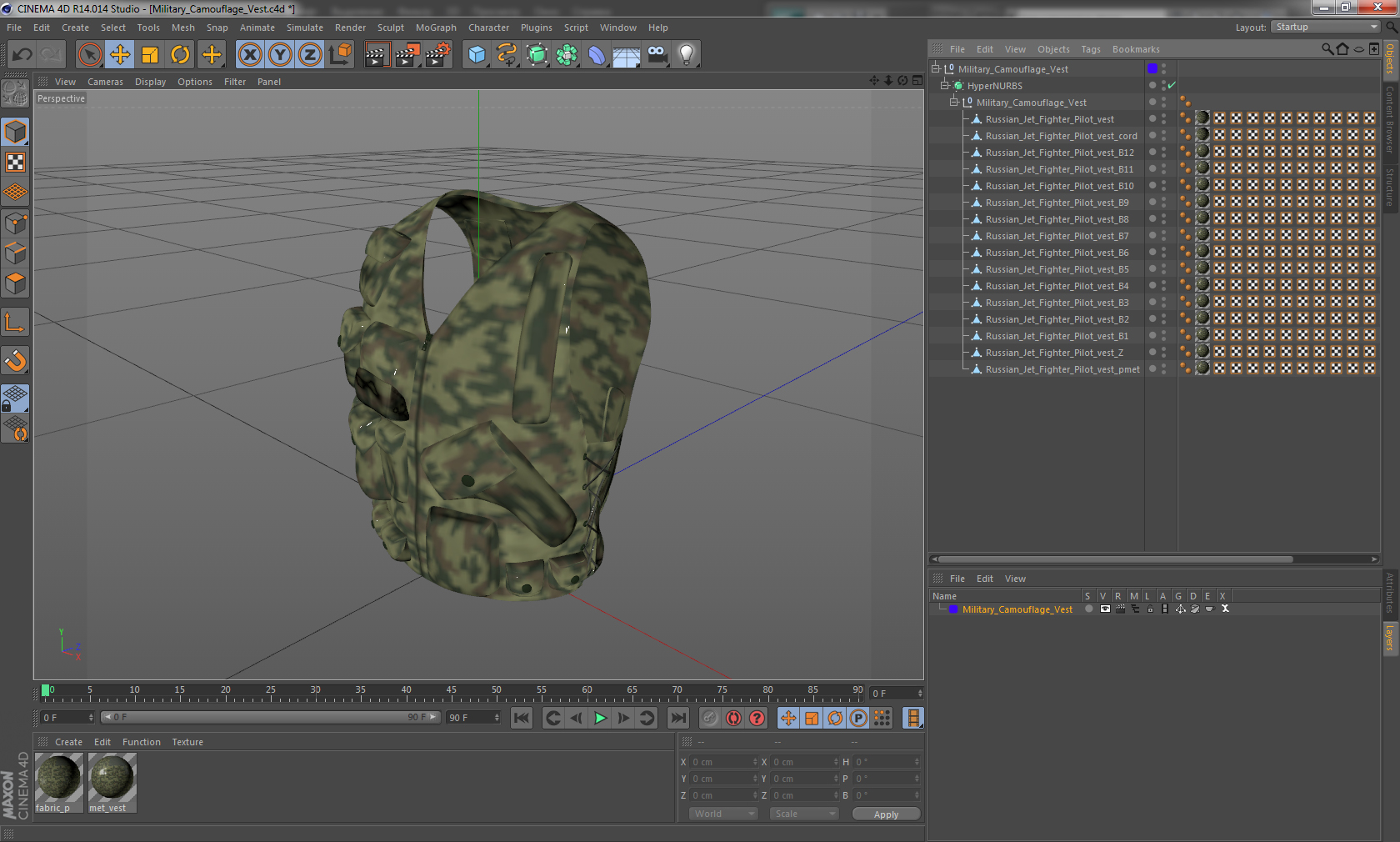Open the Simulate menu
Image resolution: width=1400 pixels, height=842 pixels.
(x=305, y=28)
